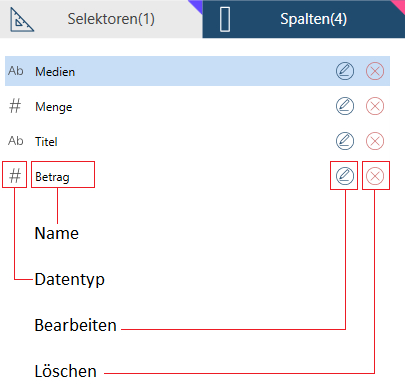
Task: Select the Titel column name
Action: pyautogui.click(x=46, y=142)
